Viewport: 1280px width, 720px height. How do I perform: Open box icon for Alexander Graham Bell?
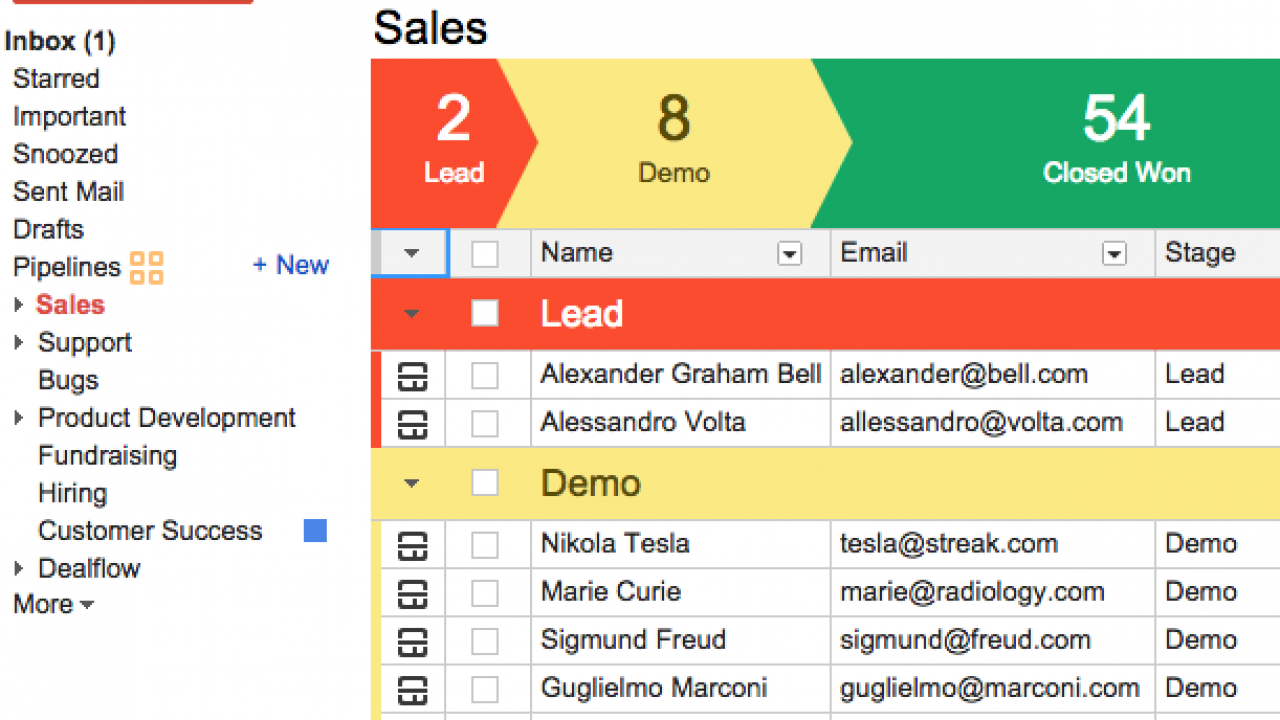tap(413, 375)
